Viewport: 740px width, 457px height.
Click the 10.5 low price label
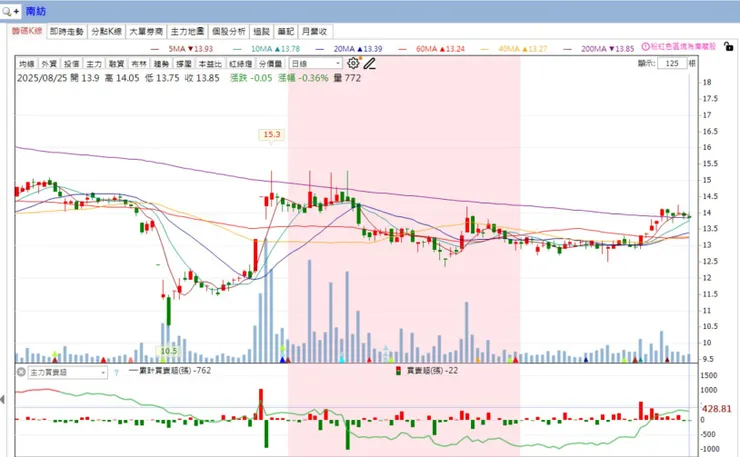(x=168, y=351)
